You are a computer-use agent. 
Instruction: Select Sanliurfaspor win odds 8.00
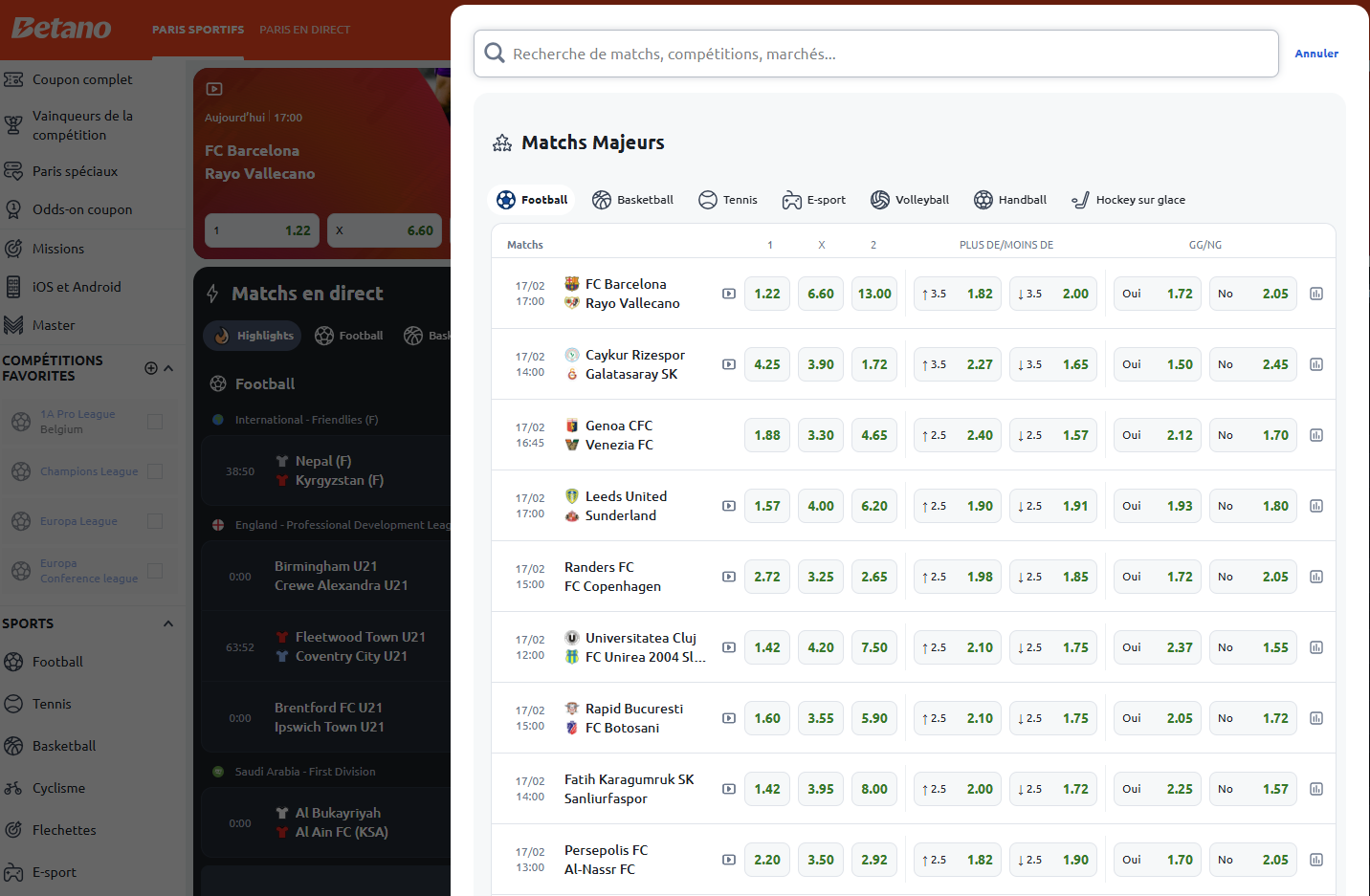874,789
